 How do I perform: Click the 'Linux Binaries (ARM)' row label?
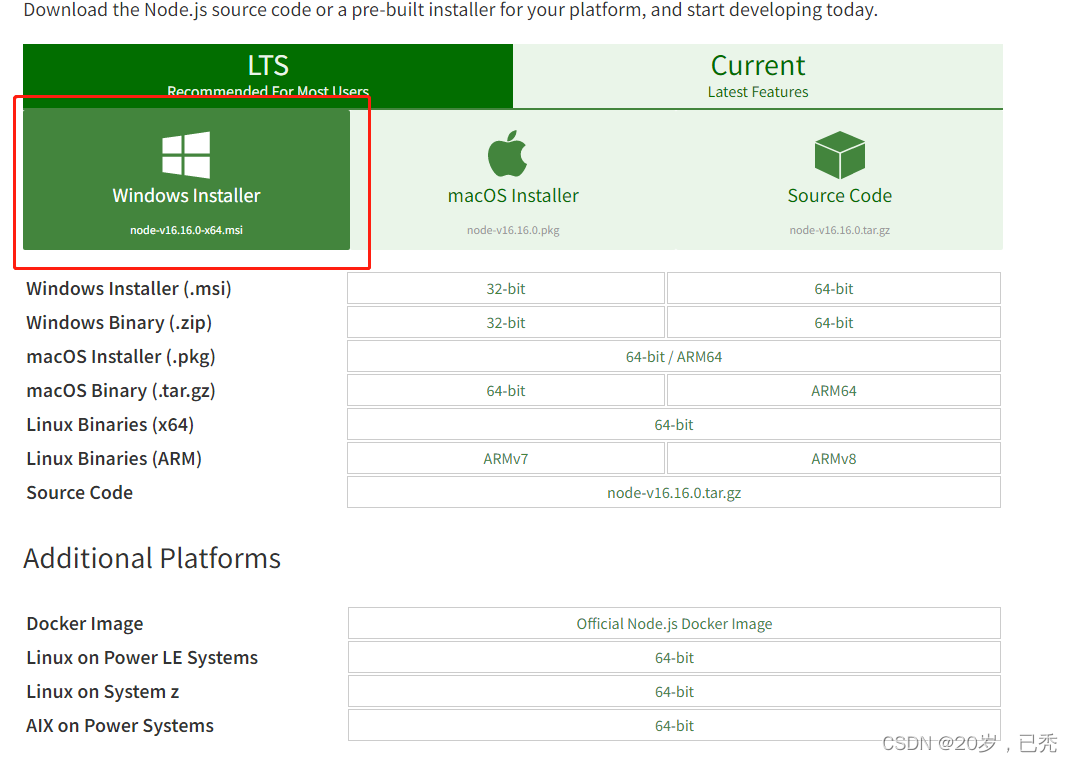[x=114, y=459]
